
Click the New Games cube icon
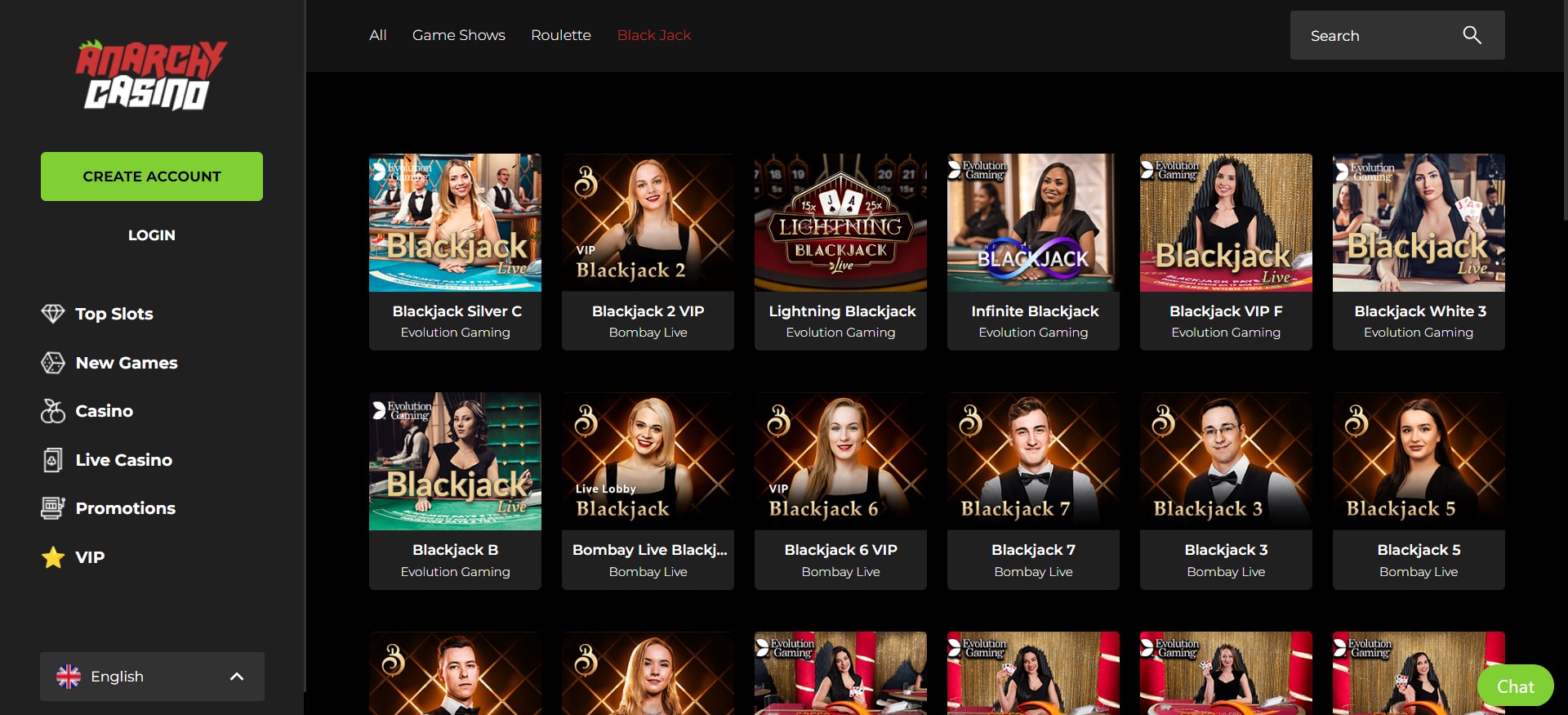[53, 363]
